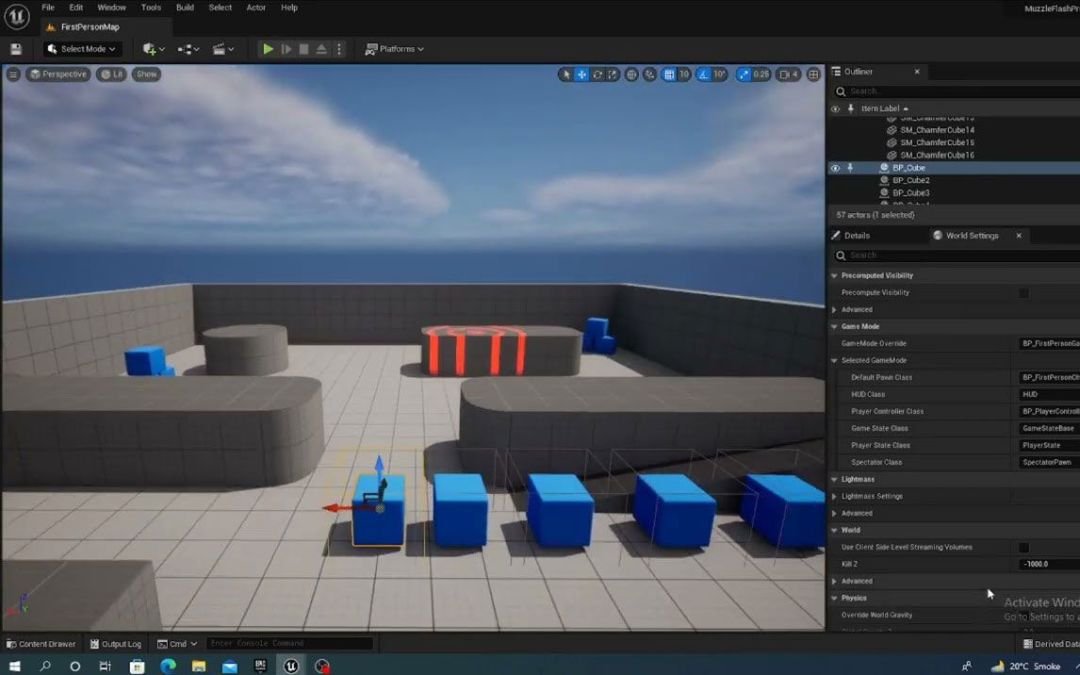Toggle rotation angle snapping

point(703,74)
